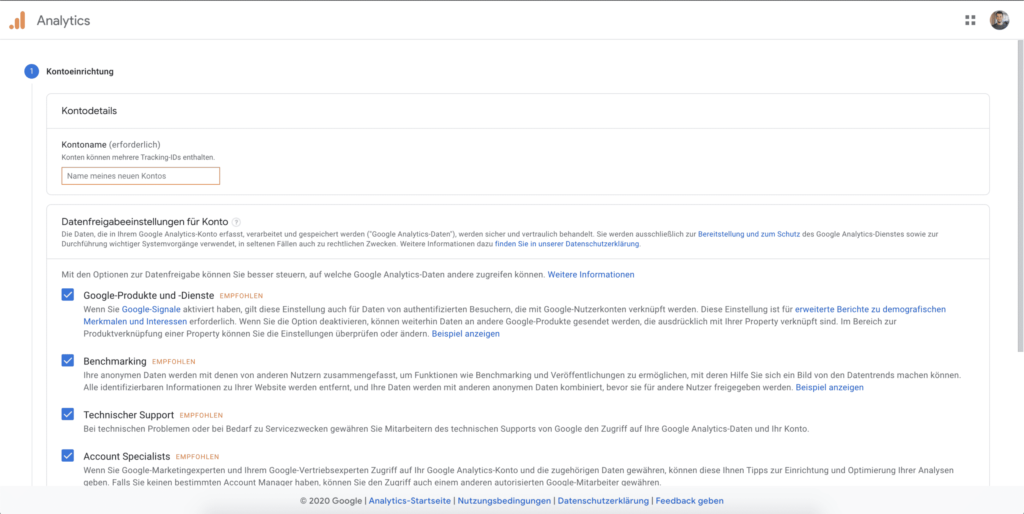Select the Kontoeinrichtung step heading

(80, 72)
